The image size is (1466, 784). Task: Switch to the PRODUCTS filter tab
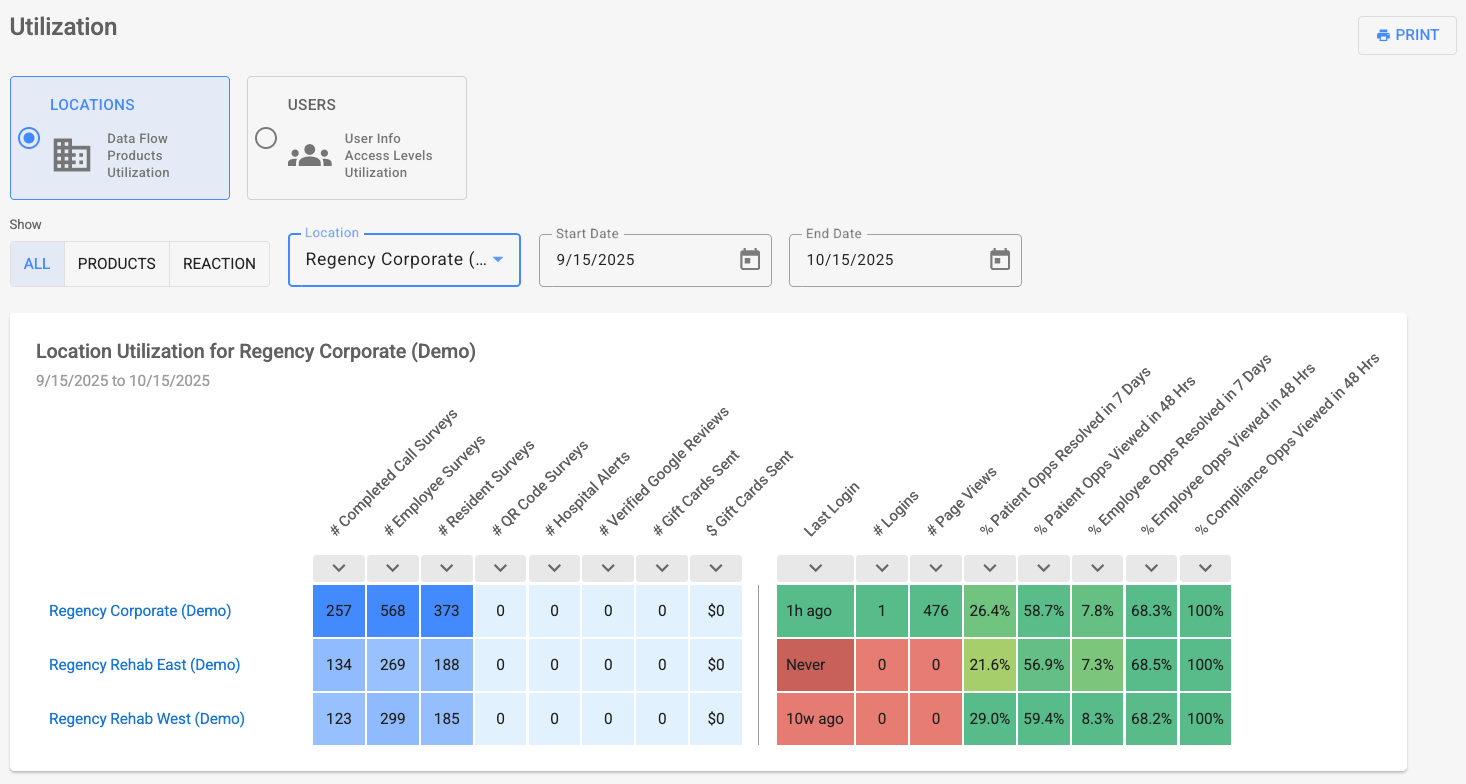pos(117,264)
